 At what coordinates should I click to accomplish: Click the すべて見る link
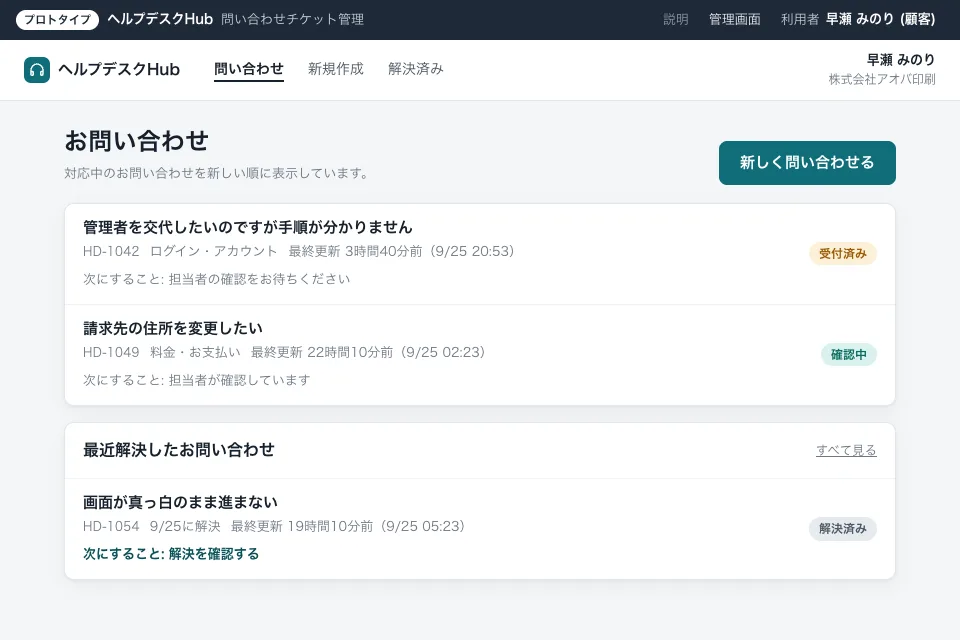846,450
